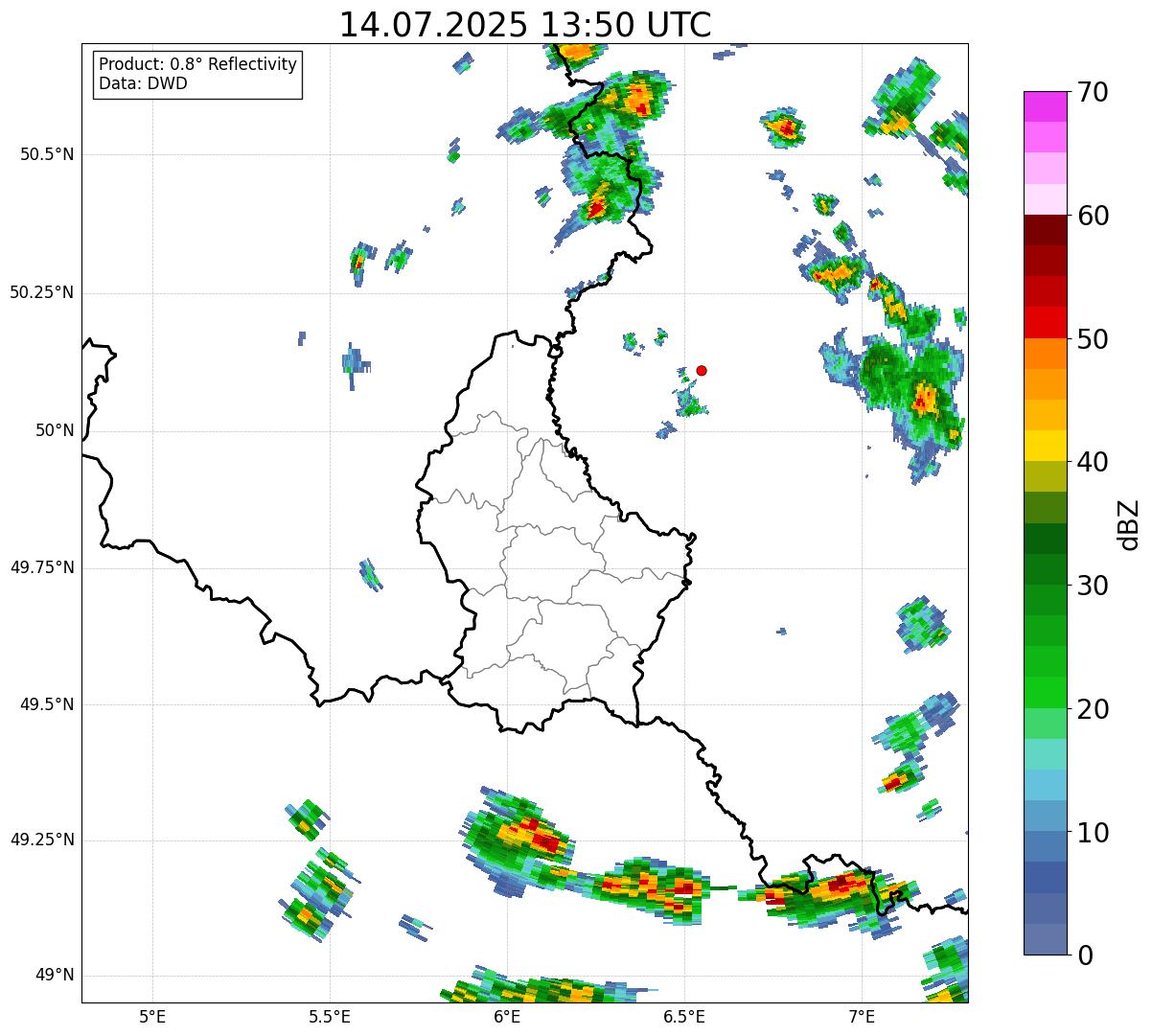Click the red location marker dot
The image size is (1152, 1036).
click(702, 370)
